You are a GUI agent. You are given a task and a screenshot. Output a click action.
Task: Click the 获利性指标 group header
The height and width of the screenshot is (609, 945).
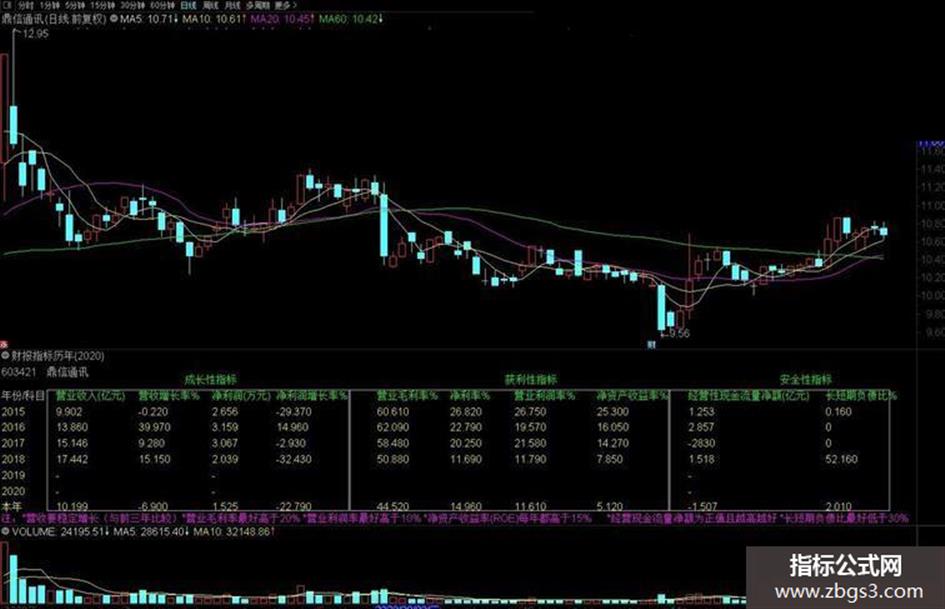tap(531, 380)
